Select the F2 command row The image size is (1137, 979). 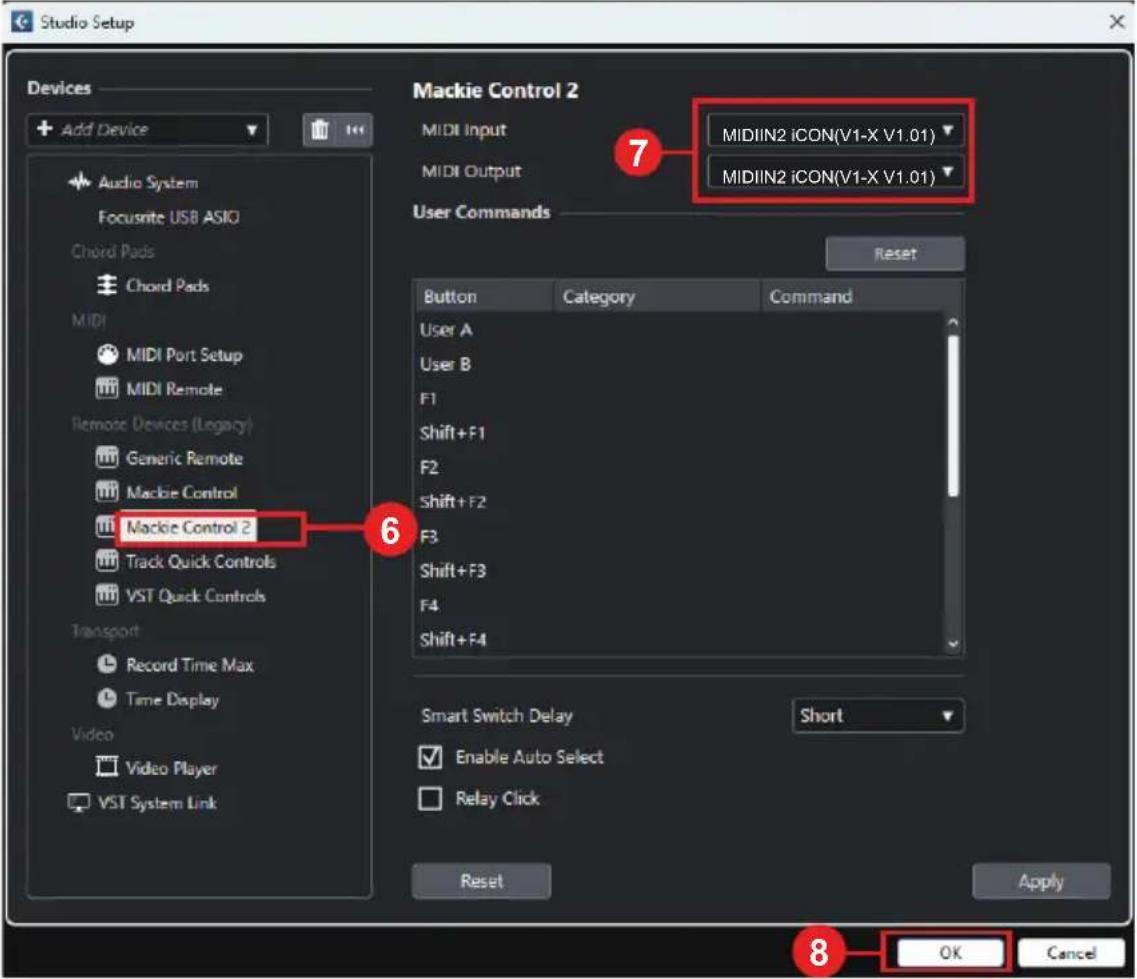pos(680,468)
